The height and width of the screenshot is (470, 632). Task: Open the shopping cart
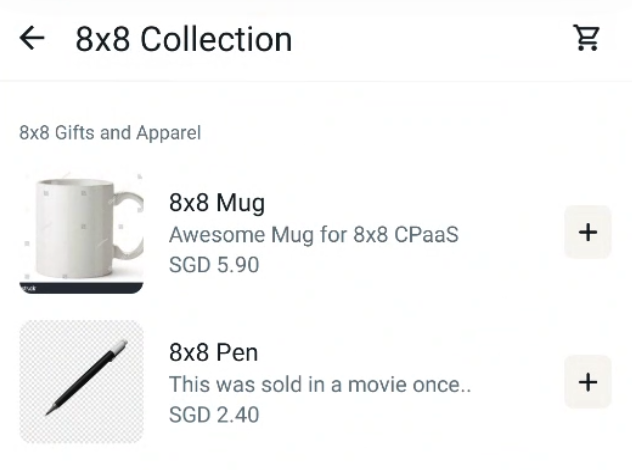[x=586, y=39]
